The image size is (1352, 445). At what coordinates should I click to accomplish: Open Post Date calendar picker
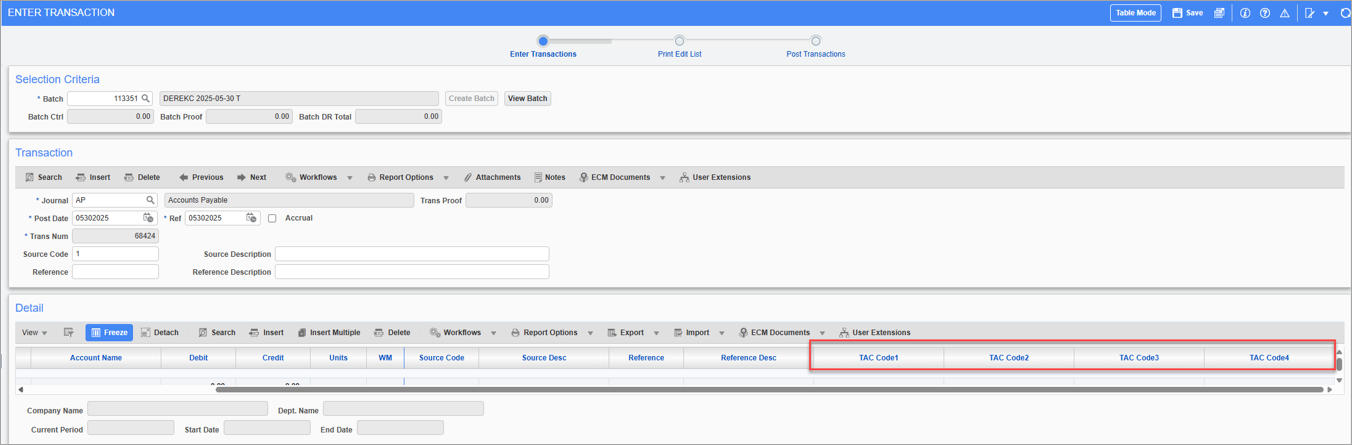tap(148, 218)
